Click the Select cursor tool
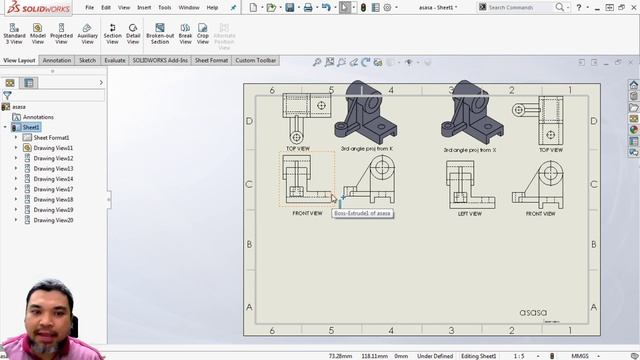 [344, 7]
